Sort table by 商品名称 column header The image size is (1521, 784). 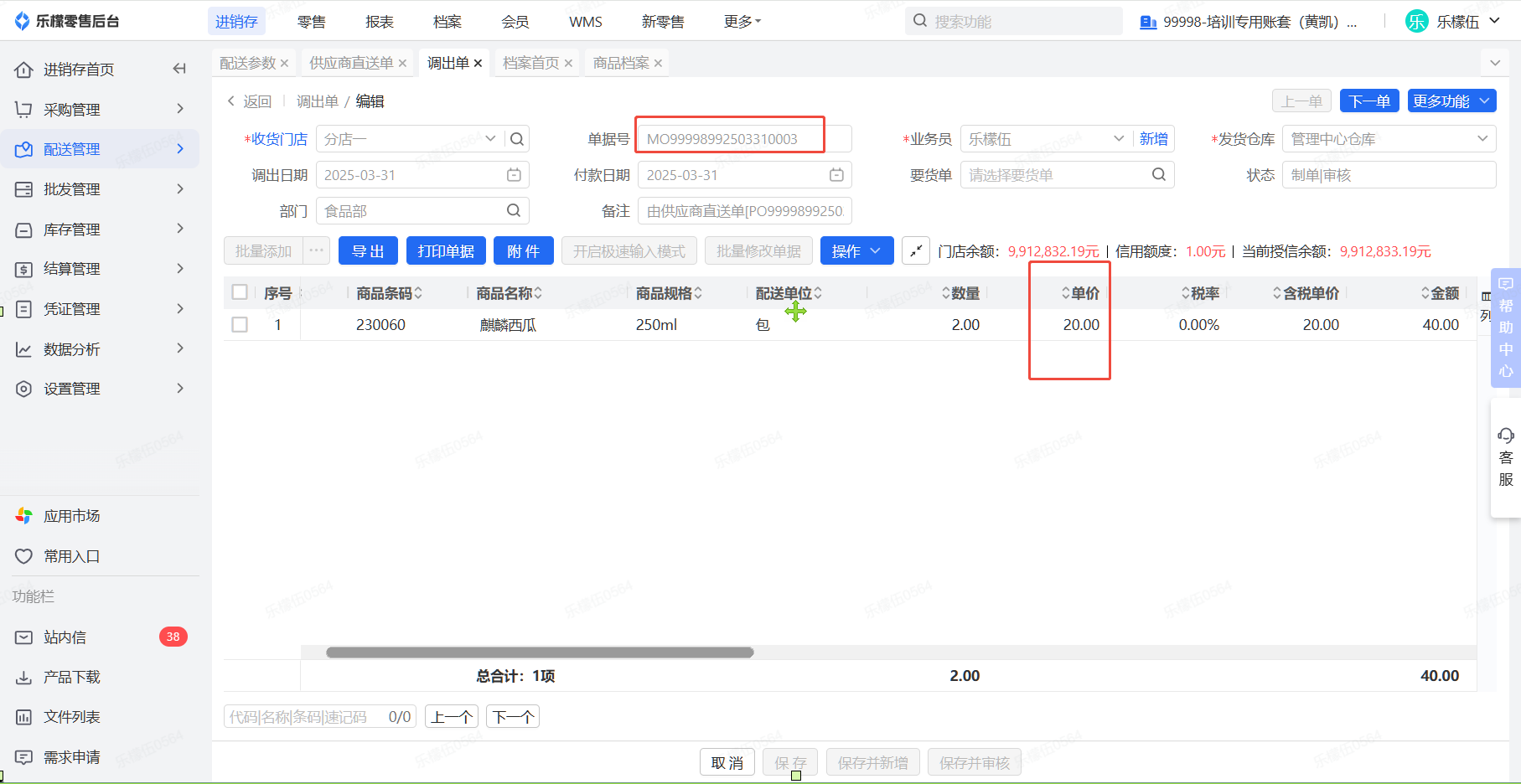tap(509, 293)
